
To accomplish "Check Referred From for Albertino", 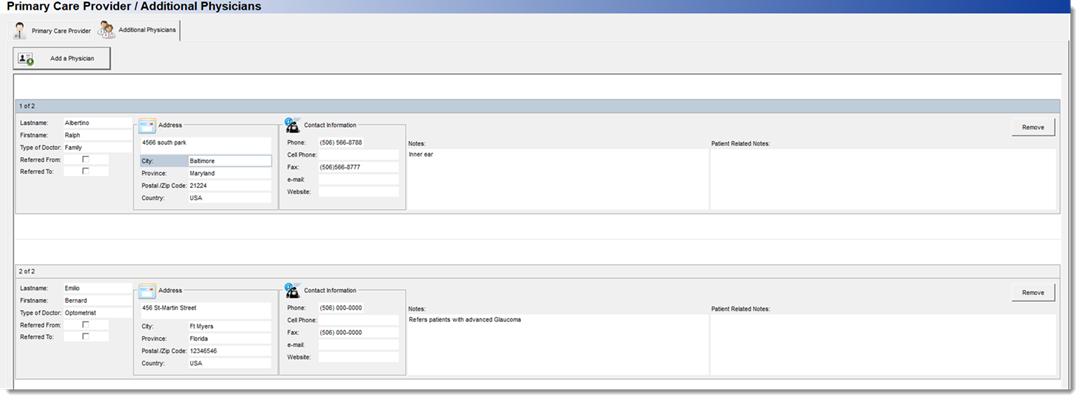I will [x=85, y=159].
